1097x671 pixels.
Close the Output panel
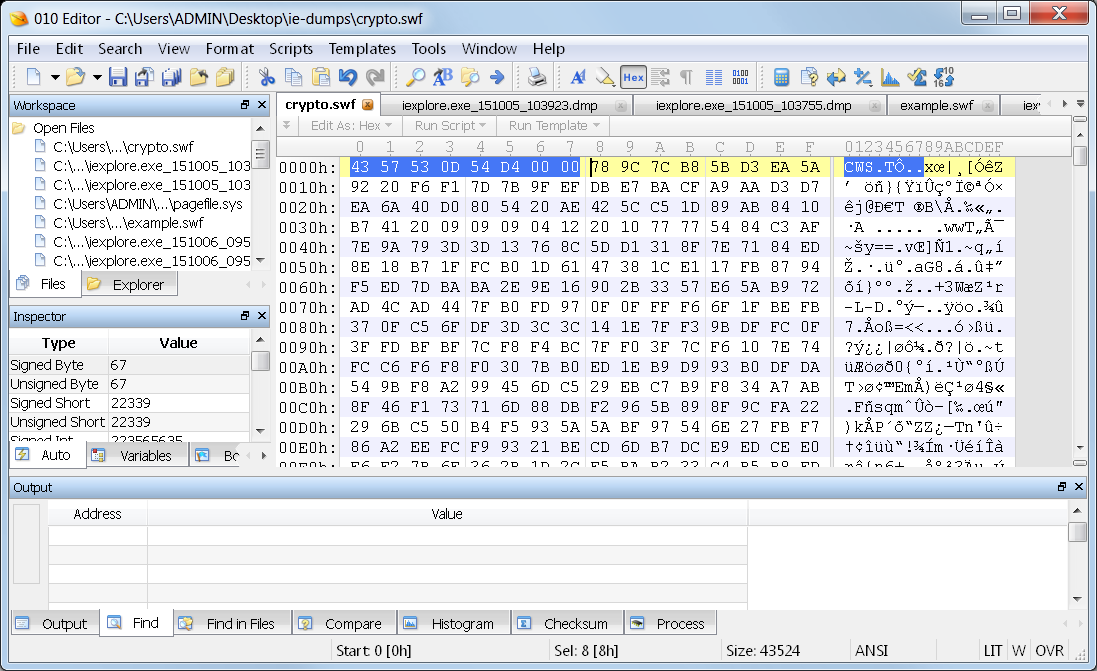1079,487
